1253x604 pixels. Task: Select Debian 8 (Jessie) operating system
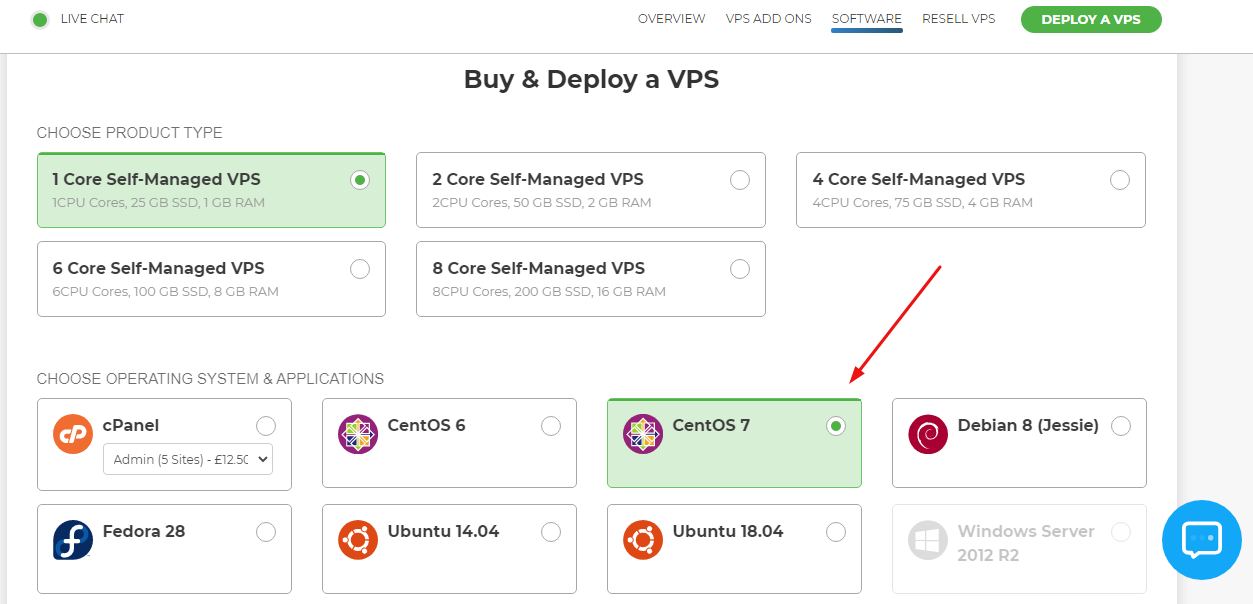point(1120,425)
